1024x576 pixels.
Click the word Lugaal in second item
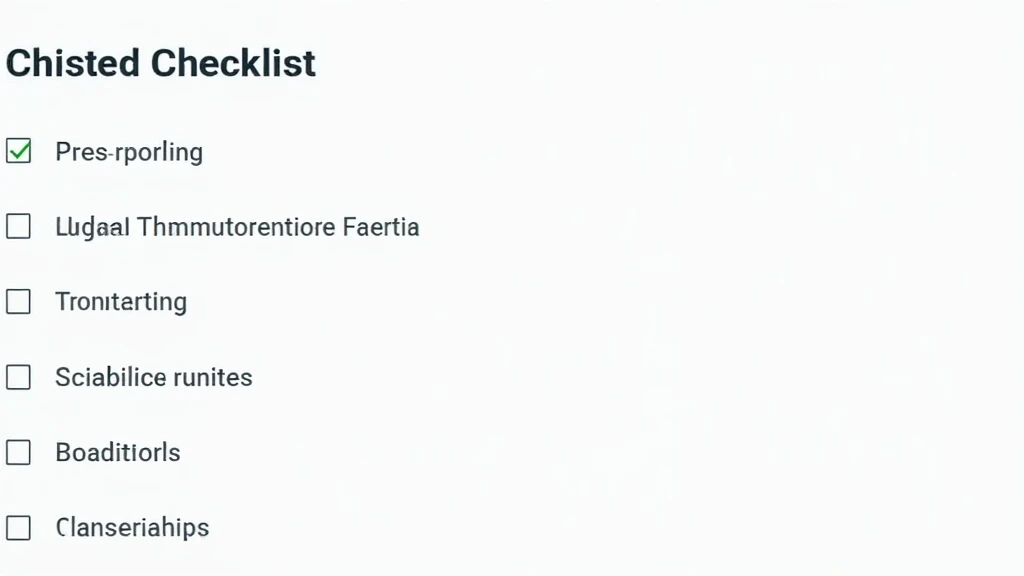click(92, 227)
